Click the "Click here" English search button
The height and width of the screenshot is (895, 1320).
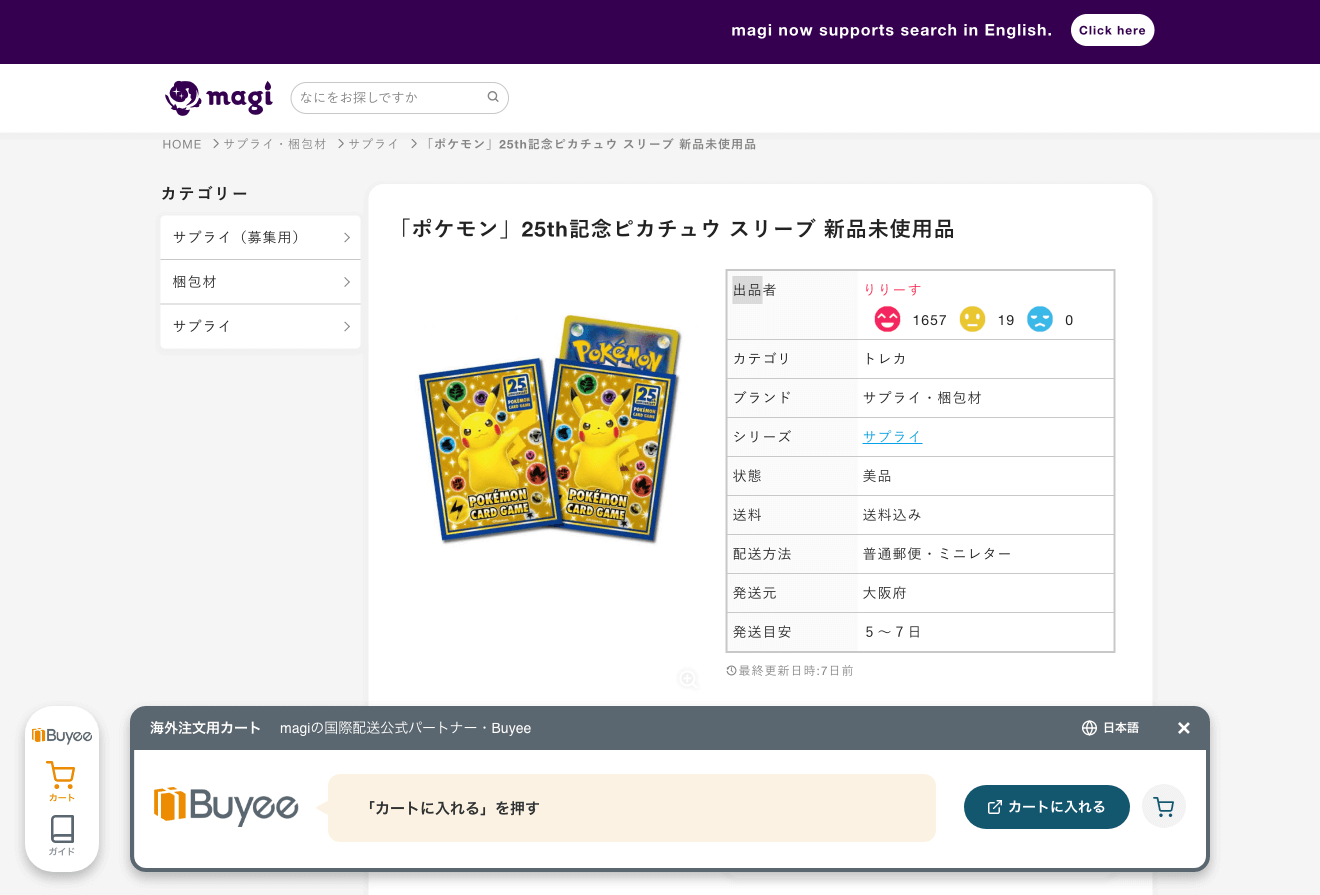point(1112,30)
